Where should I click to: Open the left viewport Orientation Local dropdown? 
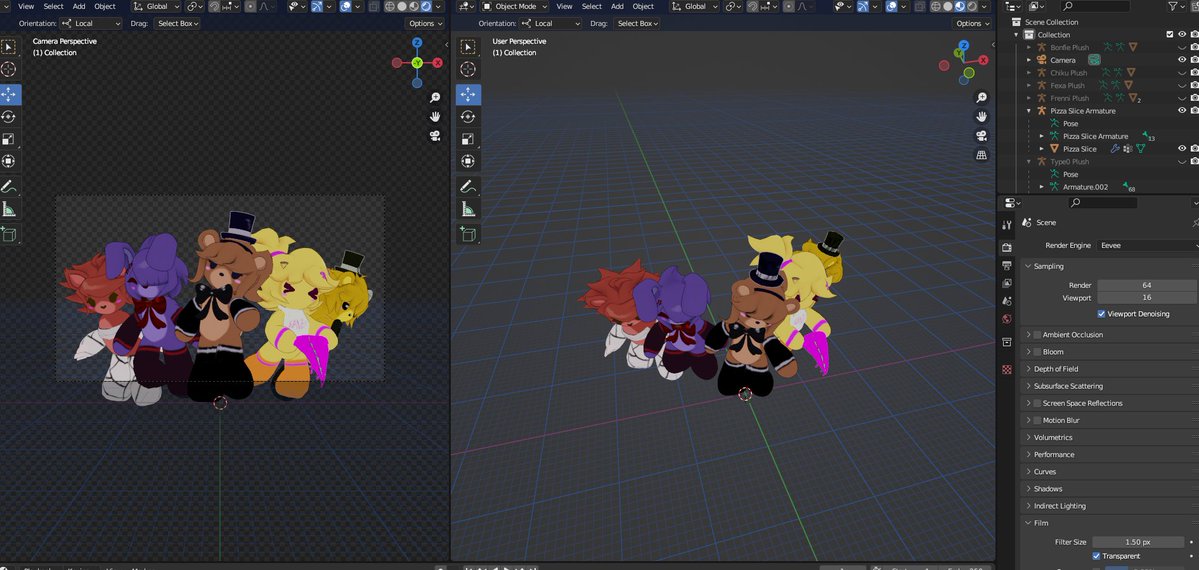[90, 24]
